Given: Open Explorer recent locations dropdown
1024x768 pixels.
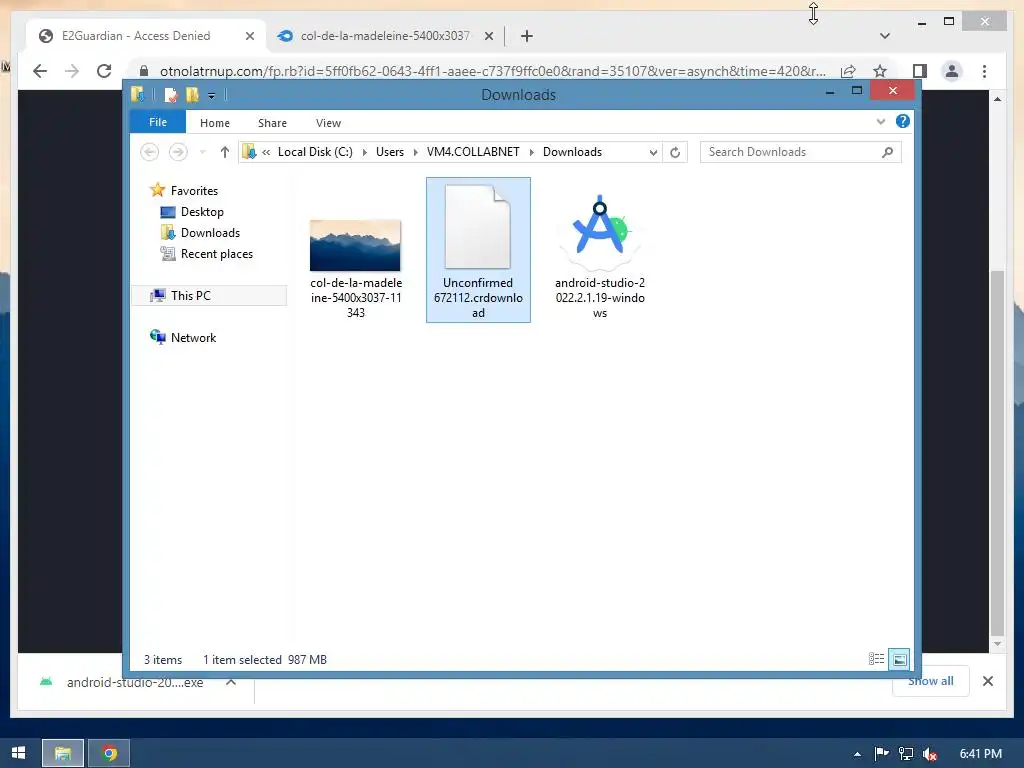Looking at the screenshot, I should tap(203, 152).
